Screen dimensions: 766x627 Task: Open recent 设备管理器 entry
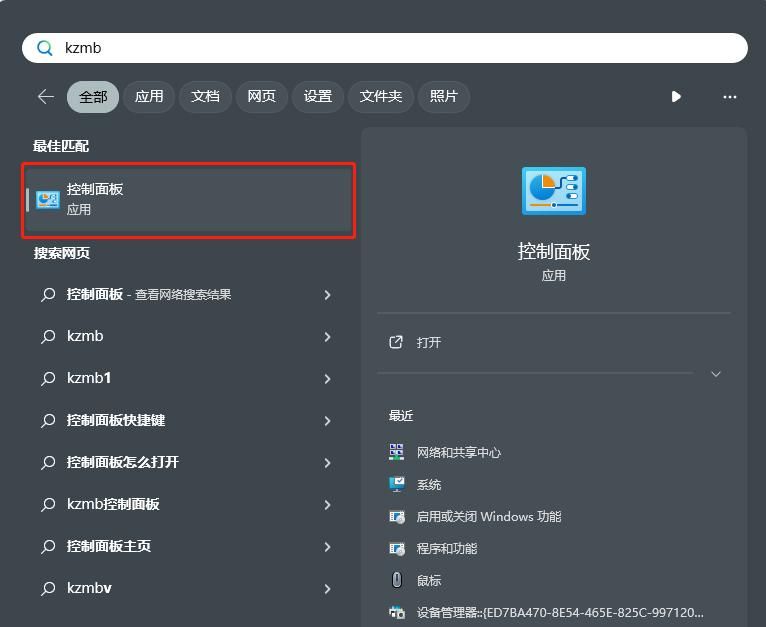tap(560, 612)
